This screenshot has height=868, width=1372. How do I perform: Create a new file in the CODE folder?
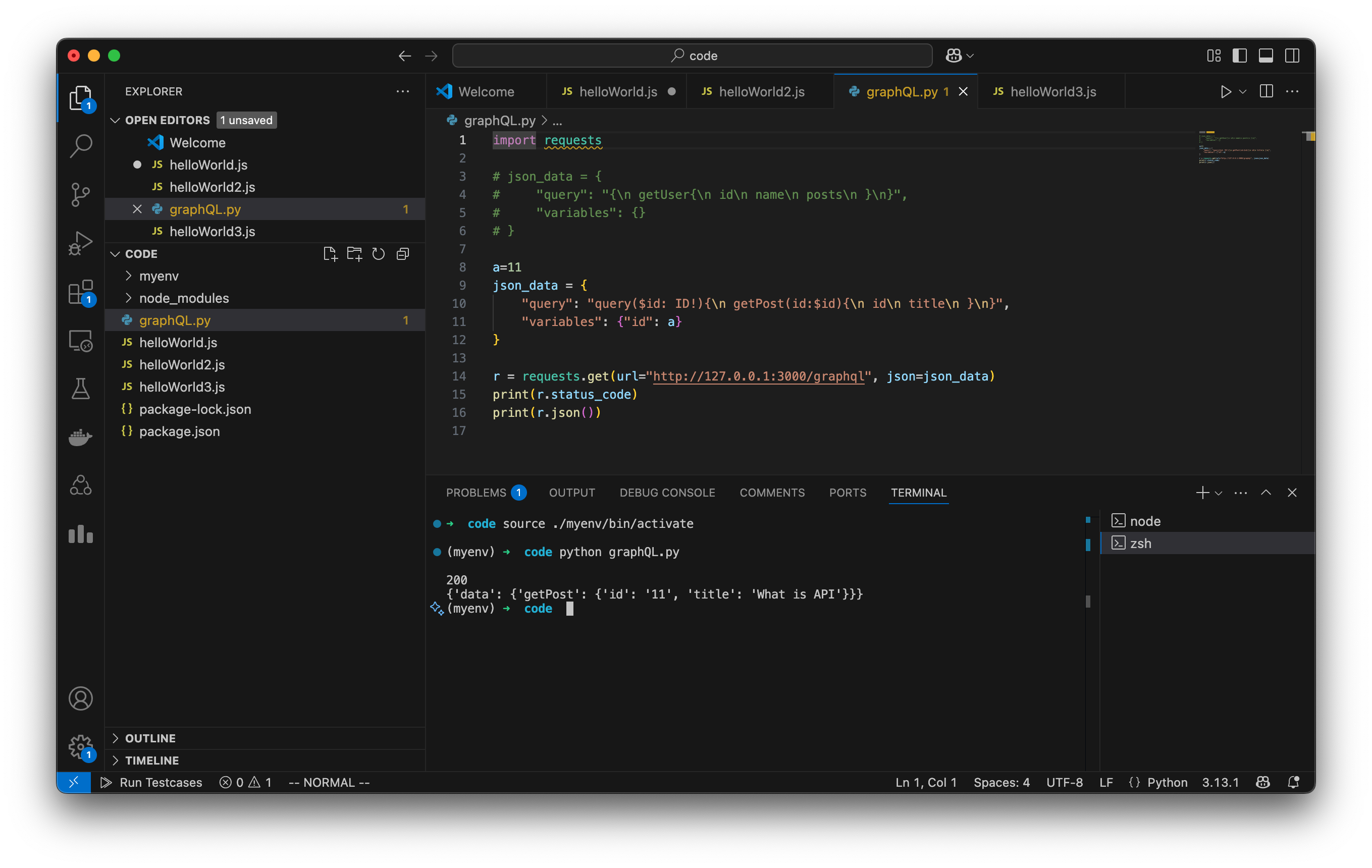click(x=331, y=254)
